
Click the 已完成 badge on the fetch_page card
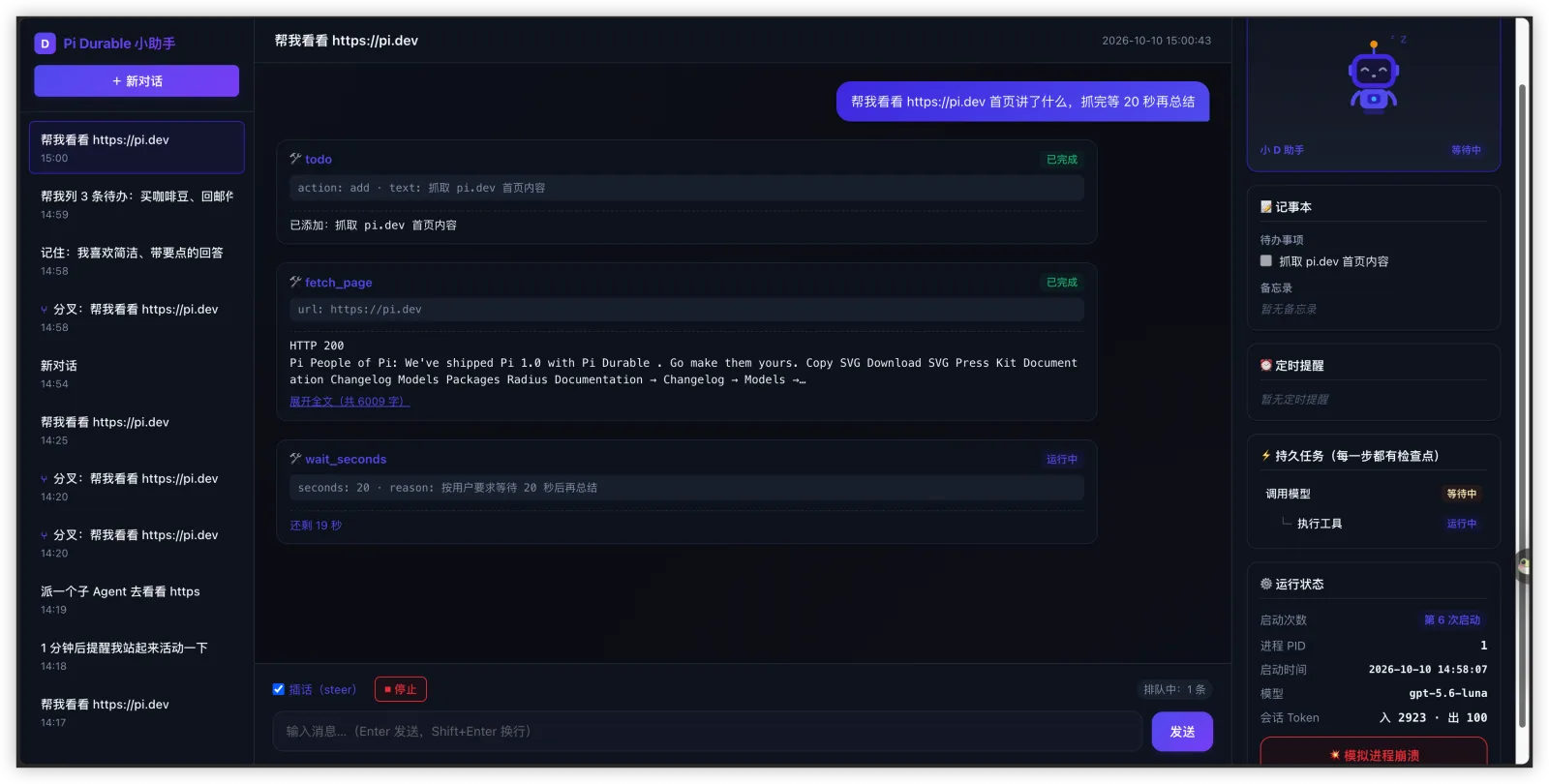[1062, 283]
